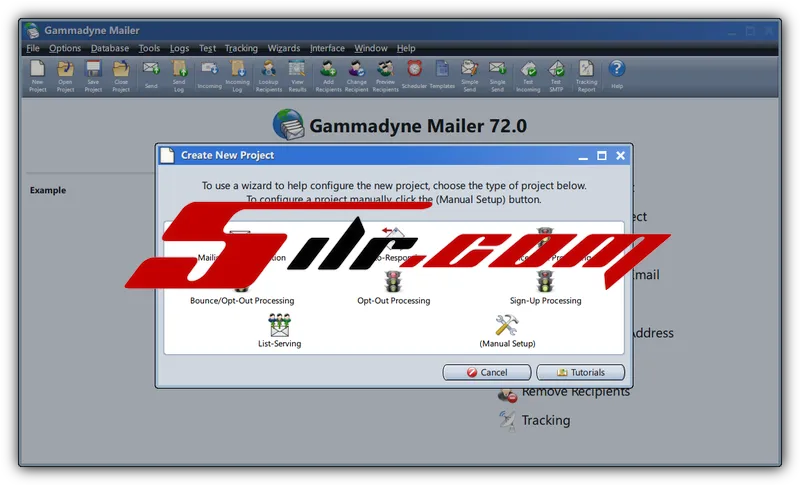Open the File menu

(x=33, y=48)
